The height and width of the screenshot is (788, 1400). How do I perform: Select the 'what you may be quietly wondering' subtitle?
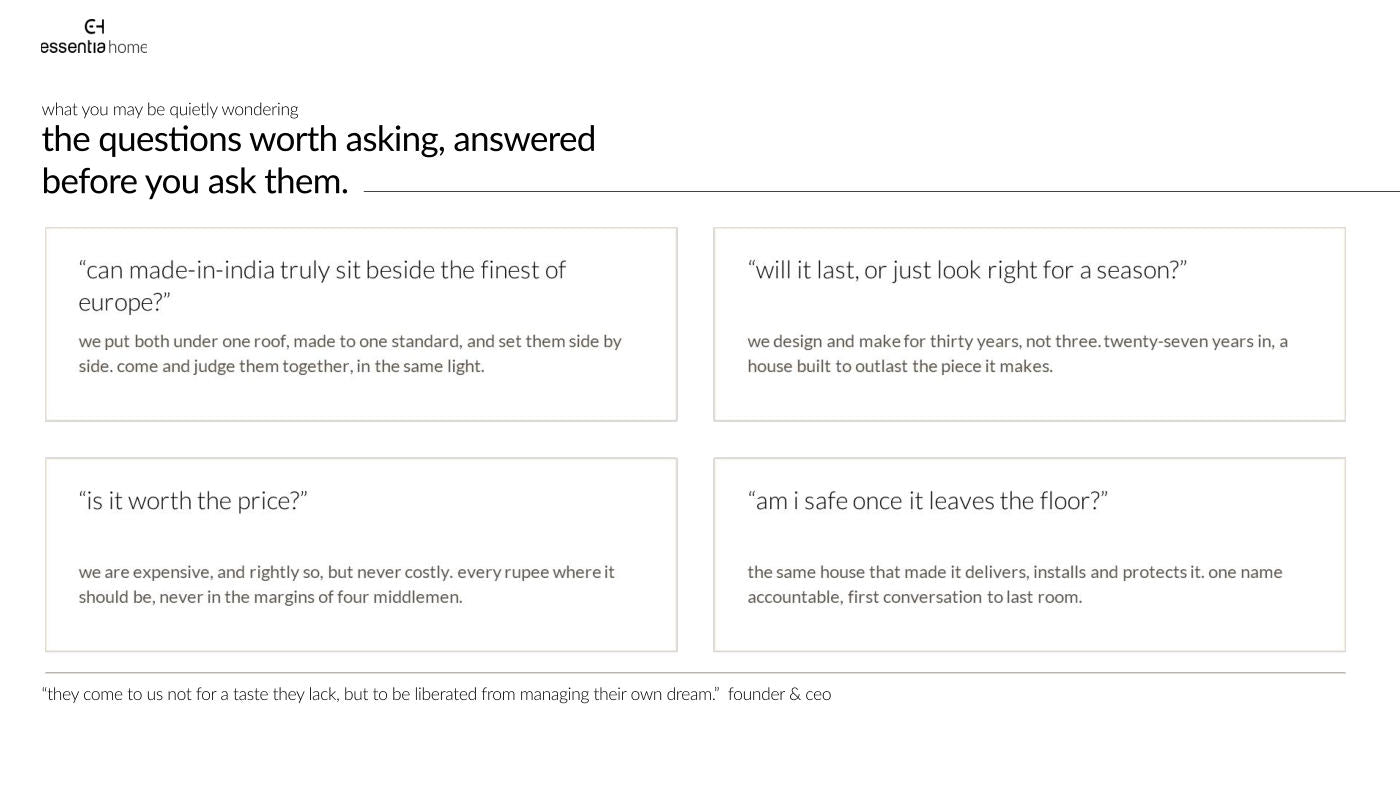click(x=170, y=109)
